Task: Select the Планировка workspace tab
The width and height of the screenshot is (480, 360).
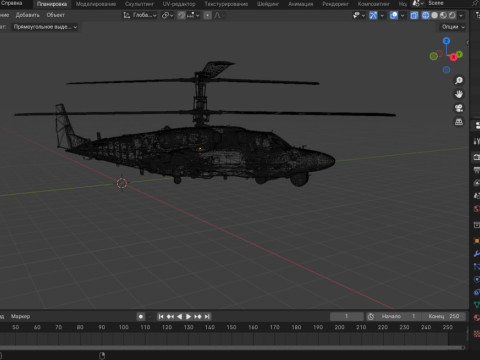Action: [x=52, y=4]
